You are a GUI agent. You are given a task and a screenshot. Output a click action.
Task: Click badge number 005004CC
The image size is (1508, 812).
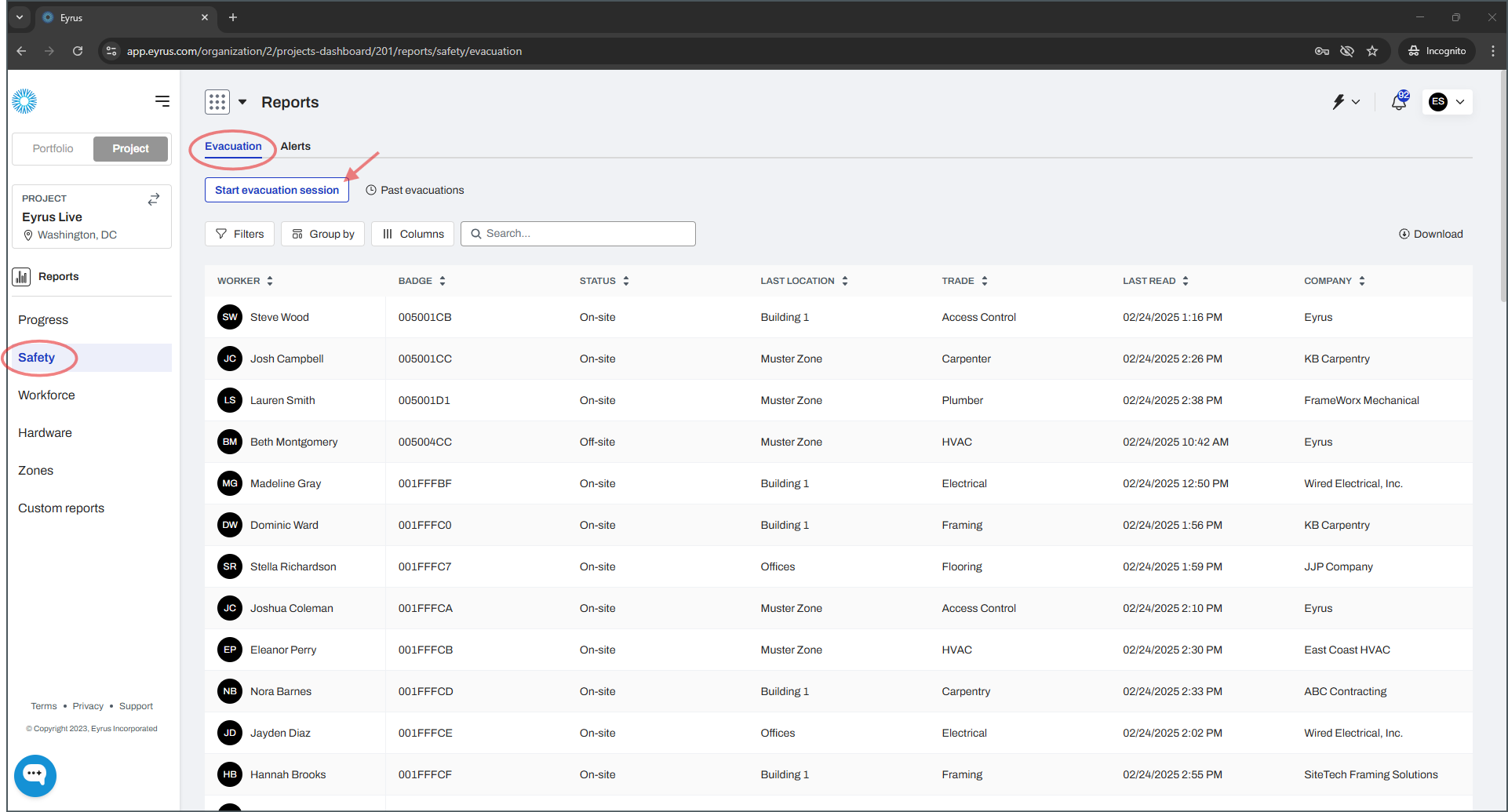424,442
